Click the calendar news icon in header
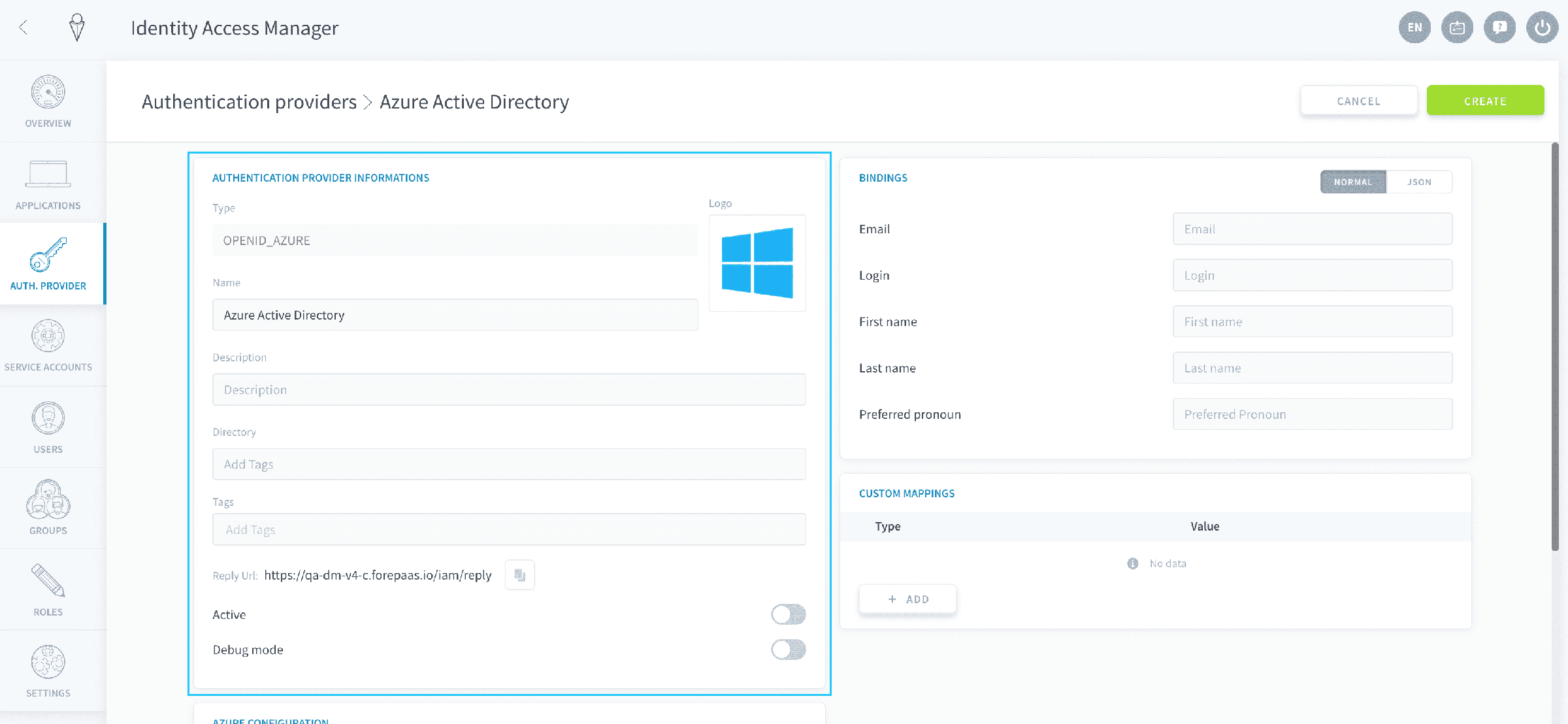This screenshot has width=1568, height=724. point(1457,27)
